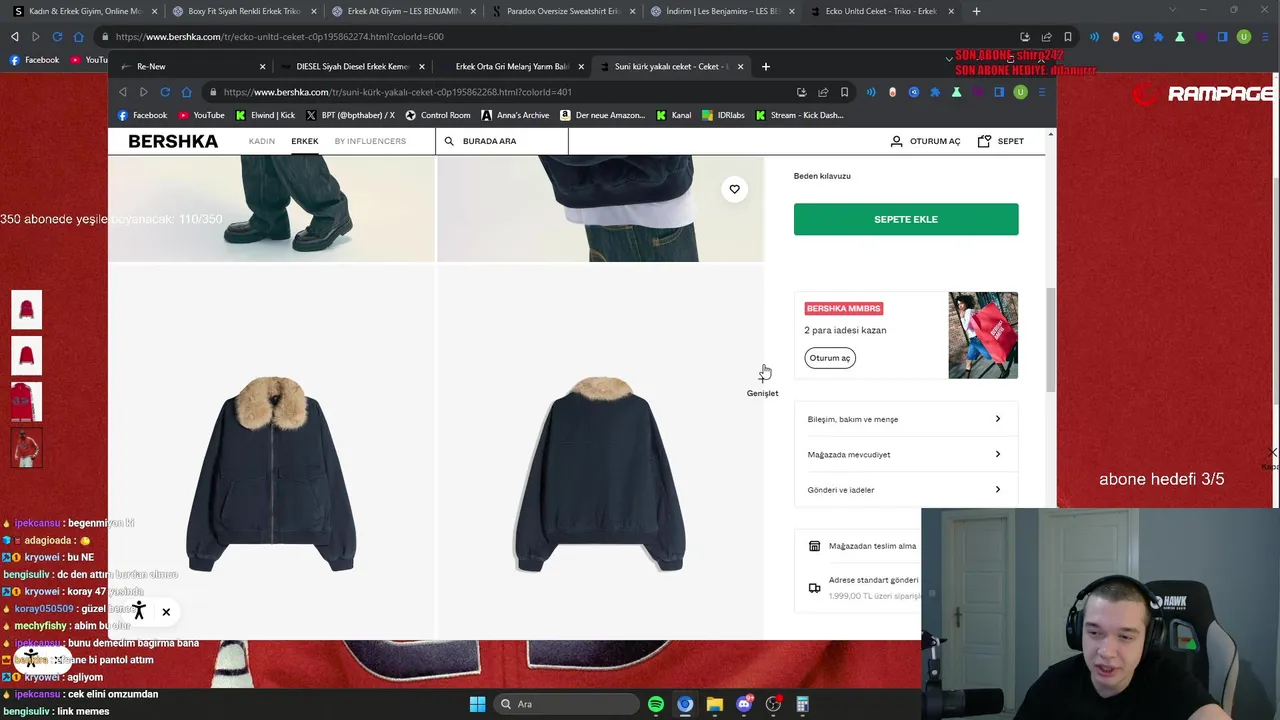Open IDRlabs bookmark
Image resolution: width=1280 pixels, height=720 pixels.
(x=722, y=115)
